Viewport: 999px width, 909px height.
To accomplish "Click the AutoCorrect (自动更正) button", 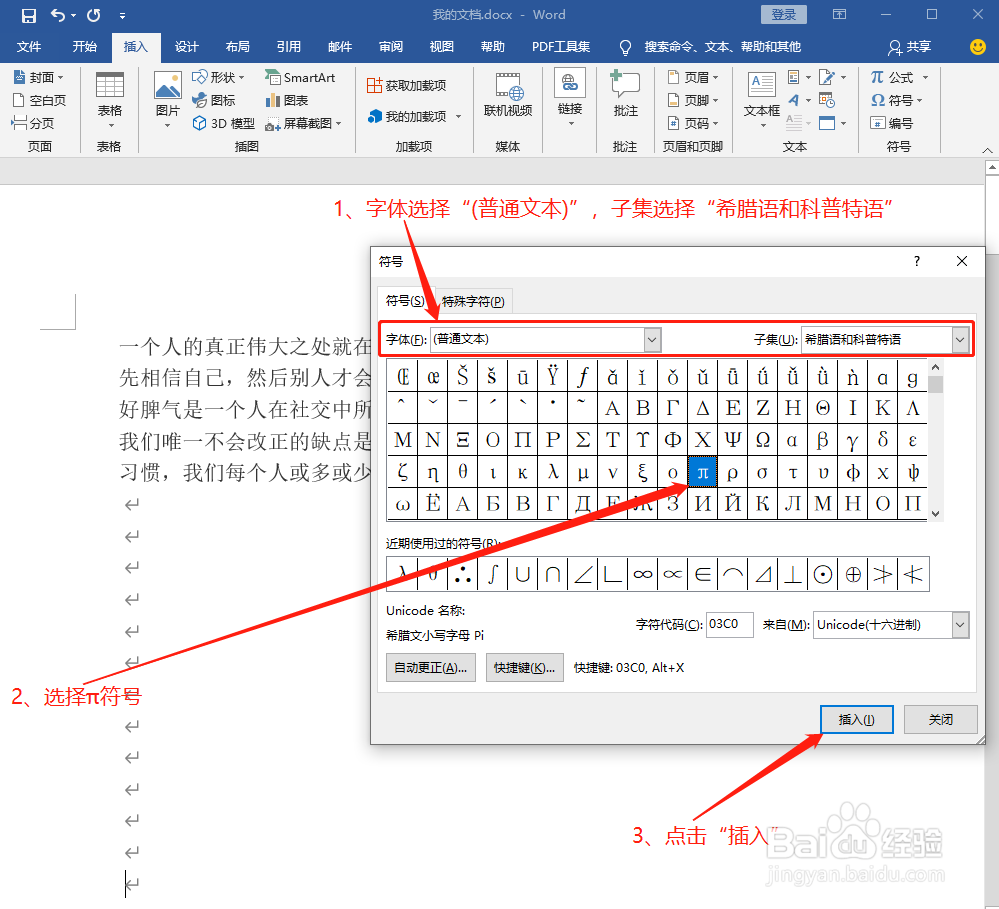I will (431, 668).
